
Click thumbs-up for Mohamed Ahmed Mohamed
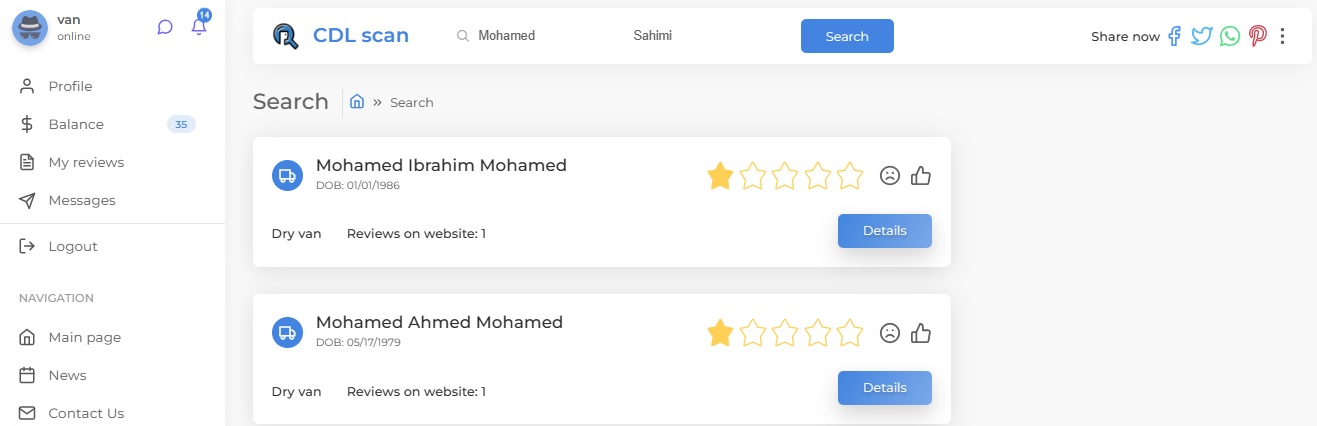[921, 333]
